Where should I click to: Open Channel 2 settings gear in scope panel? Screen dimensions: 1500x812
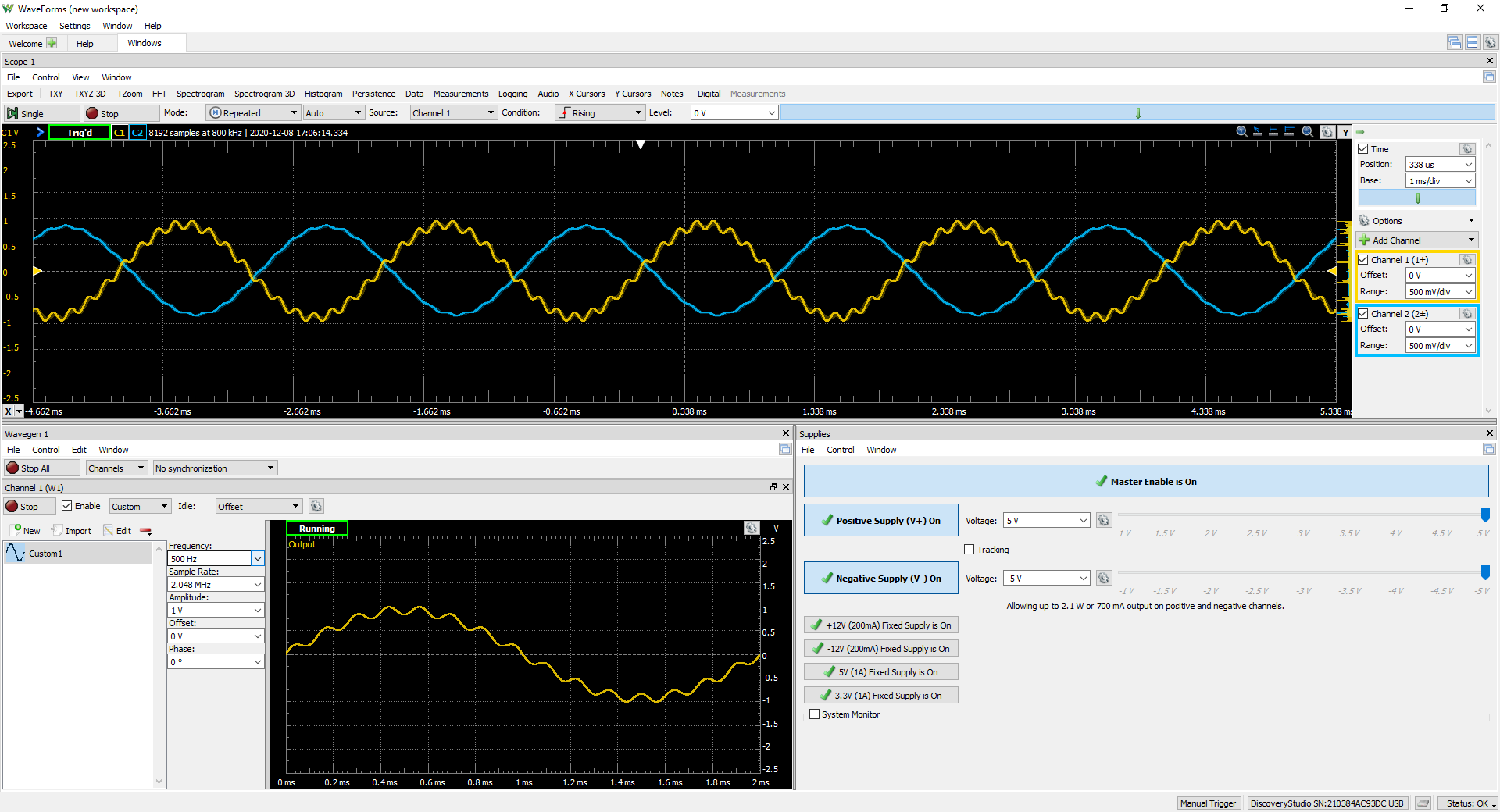click(1467, 314)
